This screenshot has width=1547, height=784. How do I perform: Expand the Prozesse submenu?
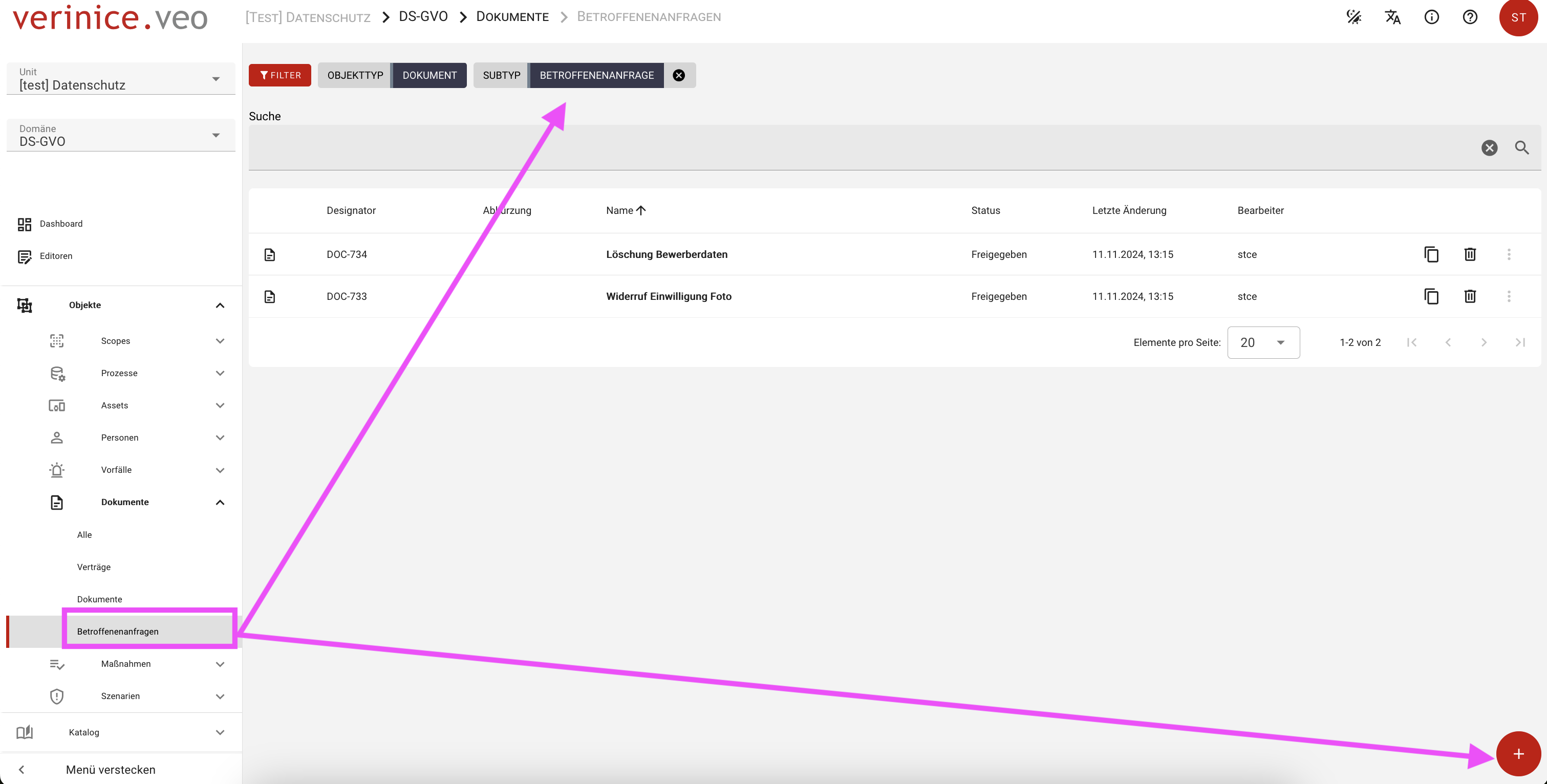220,374
